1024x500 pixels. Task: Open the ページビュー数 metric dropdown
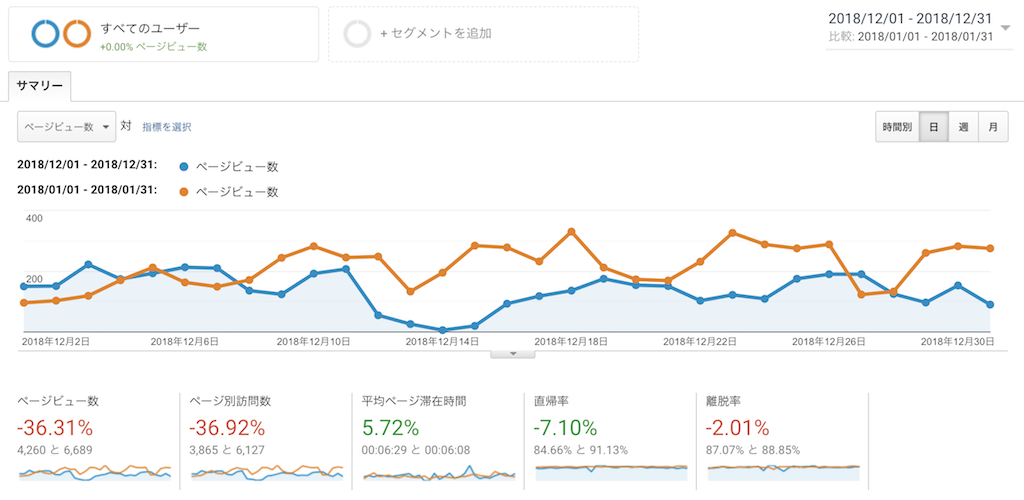click(67, 127)
